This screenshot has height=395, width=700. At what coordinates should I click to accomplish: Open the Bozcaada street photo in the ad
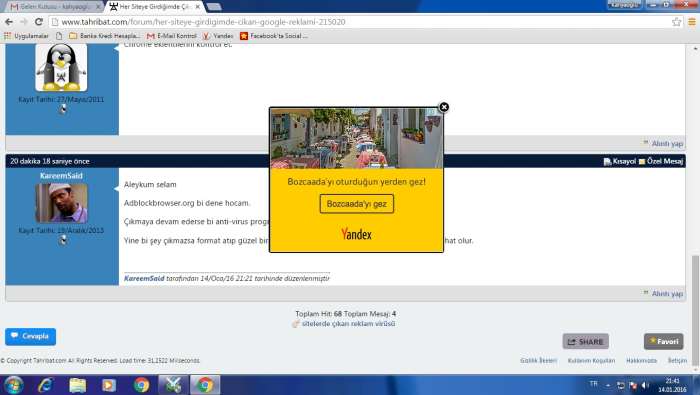pyautogui.click(x=357, y=138)
